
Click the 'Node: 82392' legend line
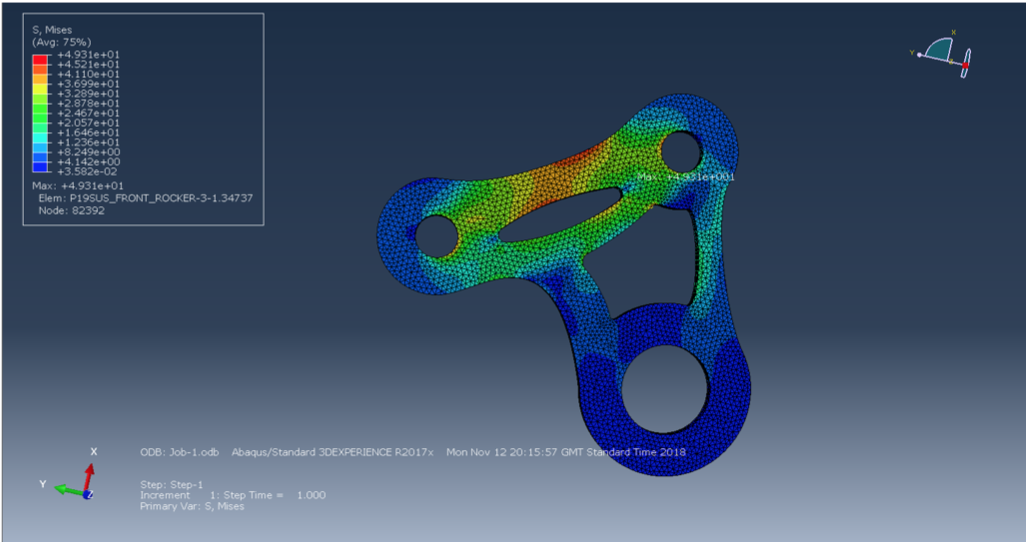pos(72,211)
